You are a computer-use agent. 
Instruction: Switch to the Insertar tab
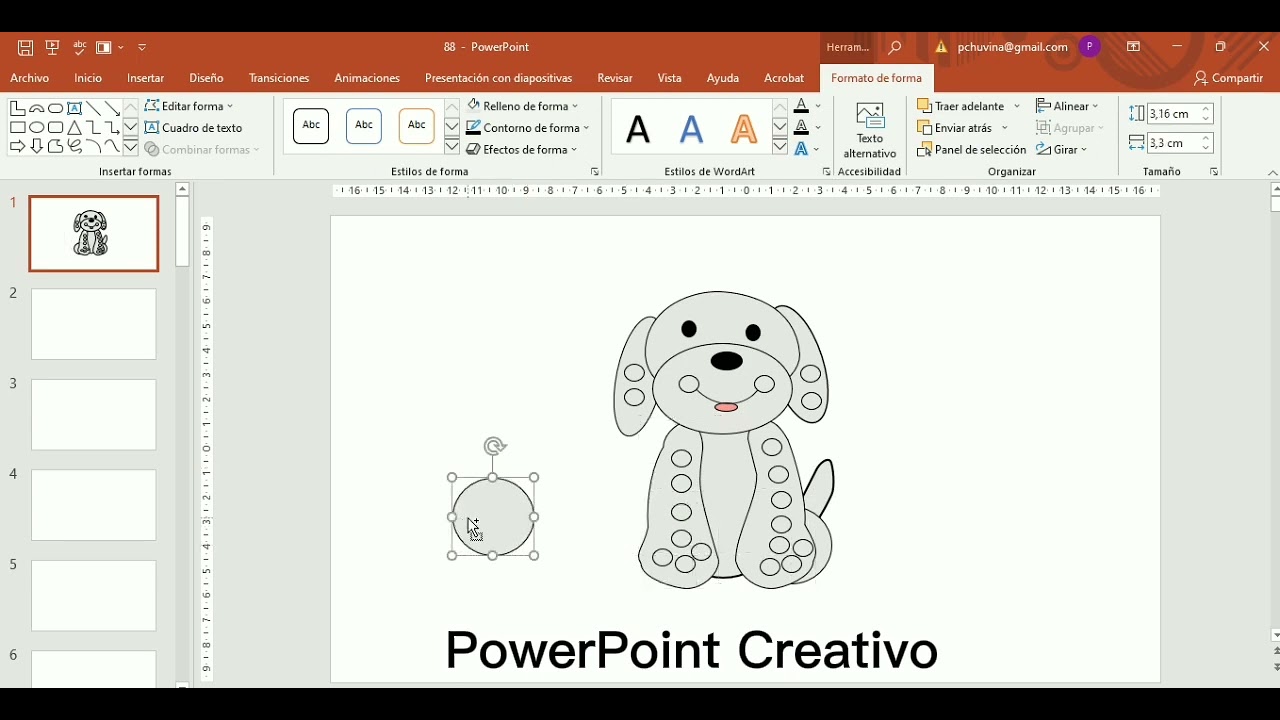146,78
